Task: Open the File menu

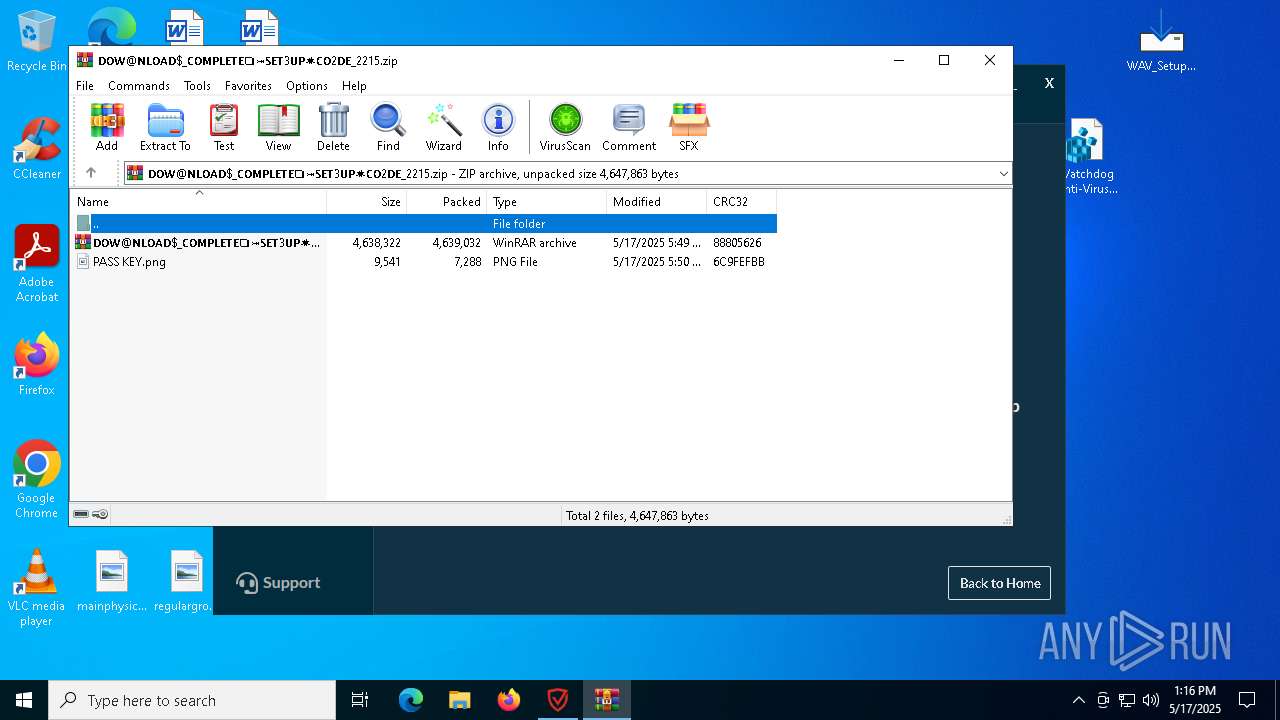Action: [x=85, y=86]
